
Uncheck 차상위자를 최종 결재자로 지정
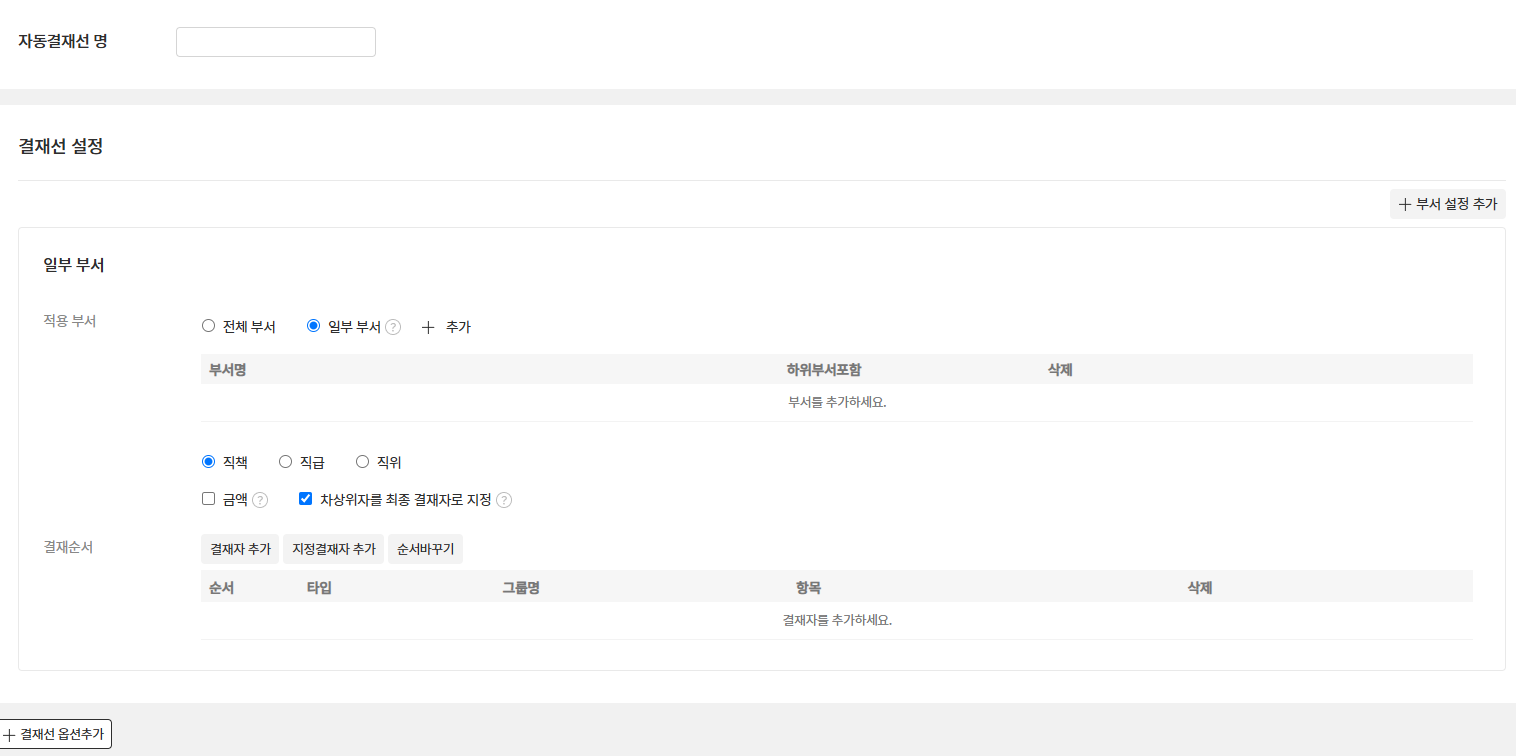[306, 499]
